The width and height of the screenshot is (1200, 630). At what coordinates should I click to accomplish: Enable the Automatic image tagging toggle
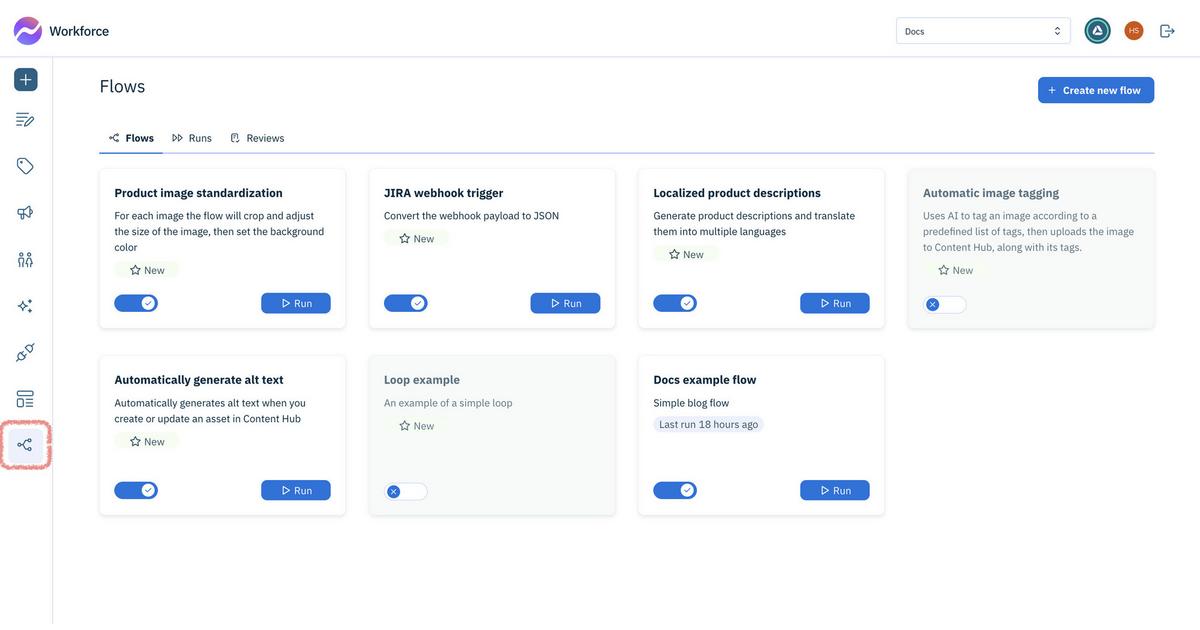coord(945,304)
